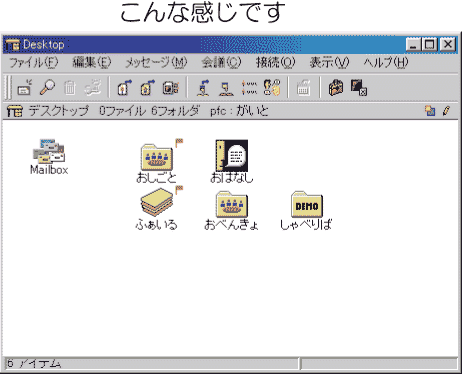This screenshot has height=374, width=462.
Task: Click the disconnect toolbar icon with X
Action: coord(359,88)
